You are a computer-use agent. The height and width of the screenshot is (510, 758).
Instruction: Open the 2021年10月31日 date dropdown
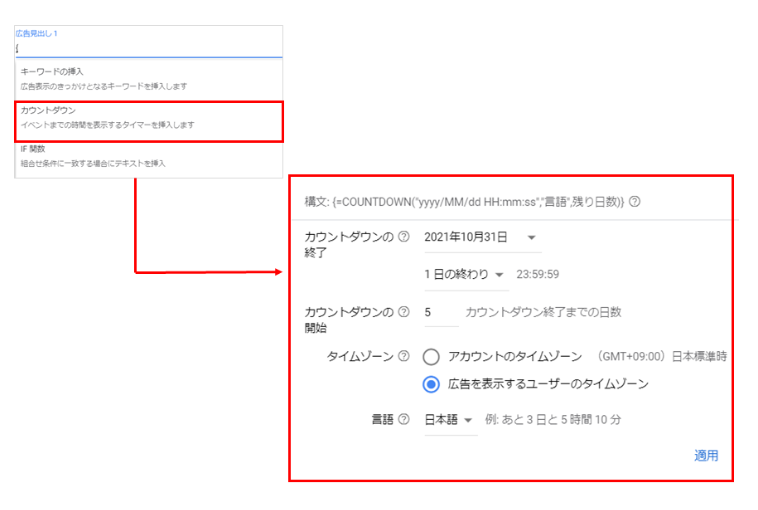point(480,237)
